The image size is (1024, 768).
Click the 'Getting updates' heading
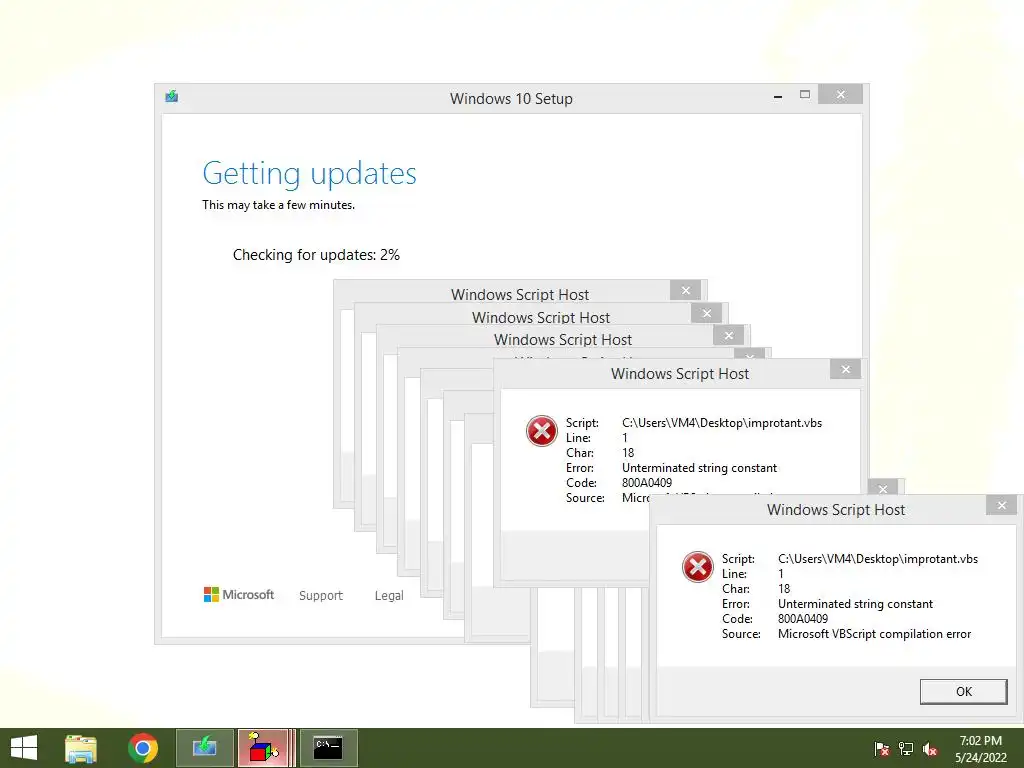coord(310,174)
